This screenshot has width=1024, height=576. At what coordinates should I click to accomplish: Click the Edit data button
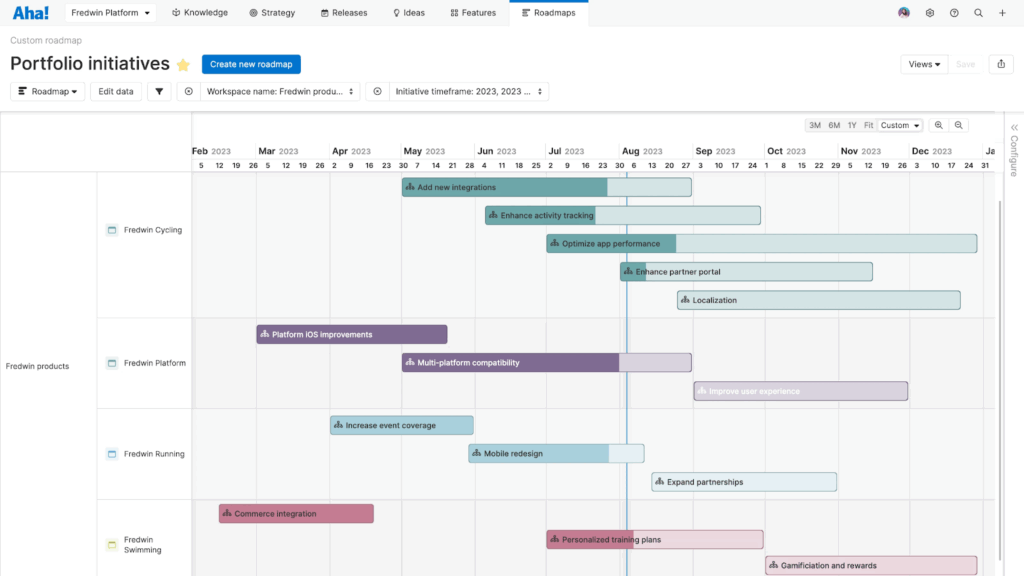coord(116,91)
